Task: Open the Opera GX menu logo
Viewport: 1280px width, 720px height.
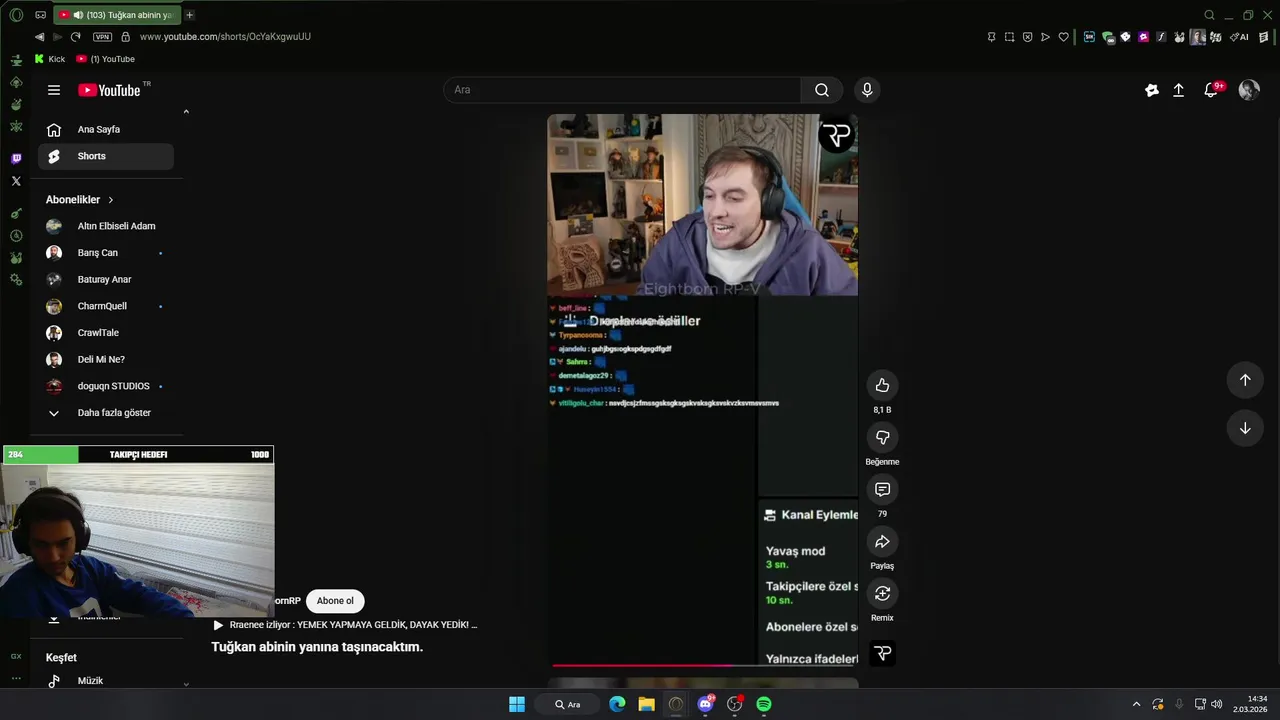Action: point(16,15)
